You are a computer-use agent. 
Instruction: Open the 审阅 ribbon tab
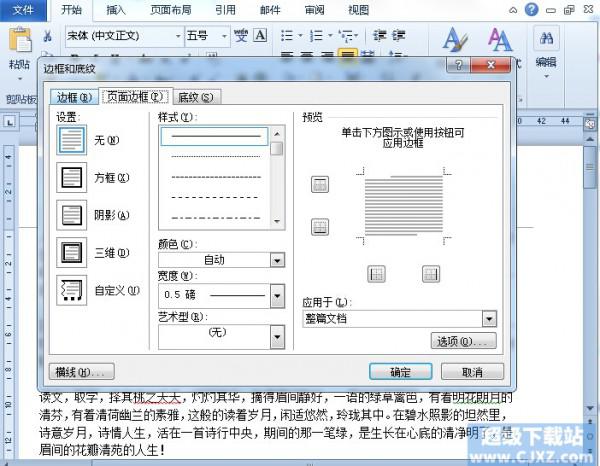pos(315,10)
